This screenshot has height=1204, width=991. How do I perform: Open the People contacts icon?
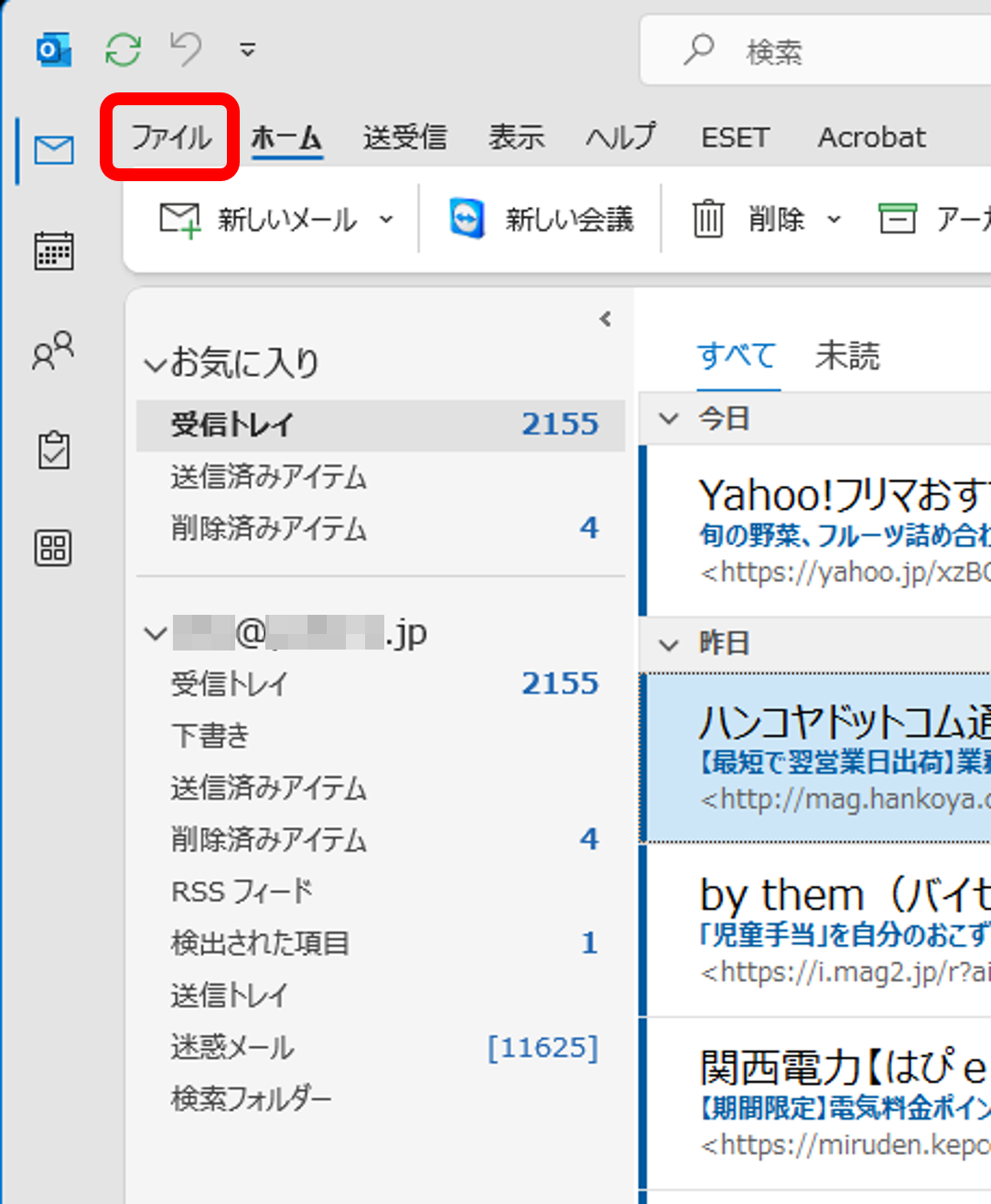53,350
